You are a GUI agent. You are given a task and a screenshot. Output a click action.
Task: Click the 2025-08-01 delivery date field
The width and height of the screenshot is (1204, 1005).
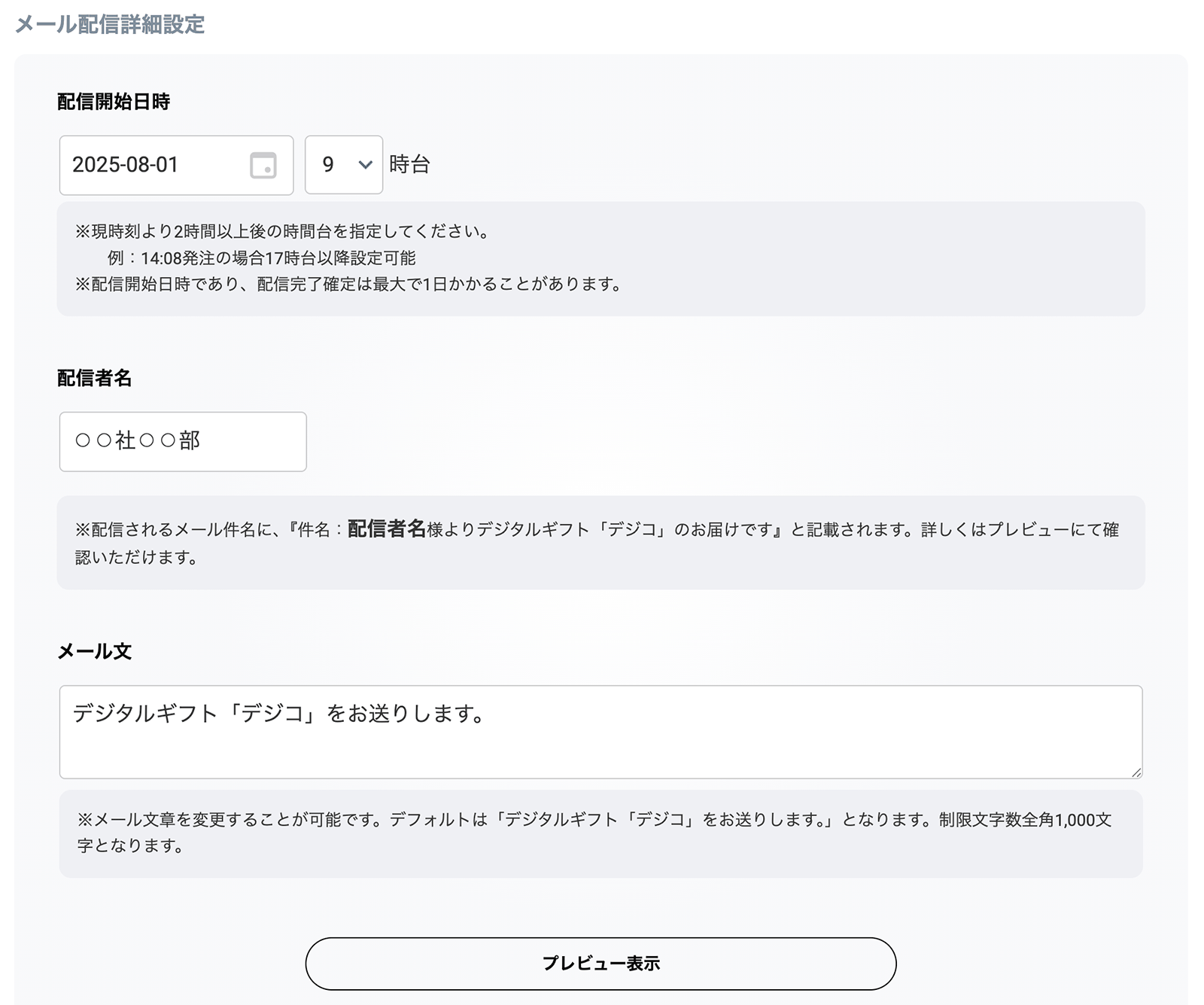click(176, 165)
